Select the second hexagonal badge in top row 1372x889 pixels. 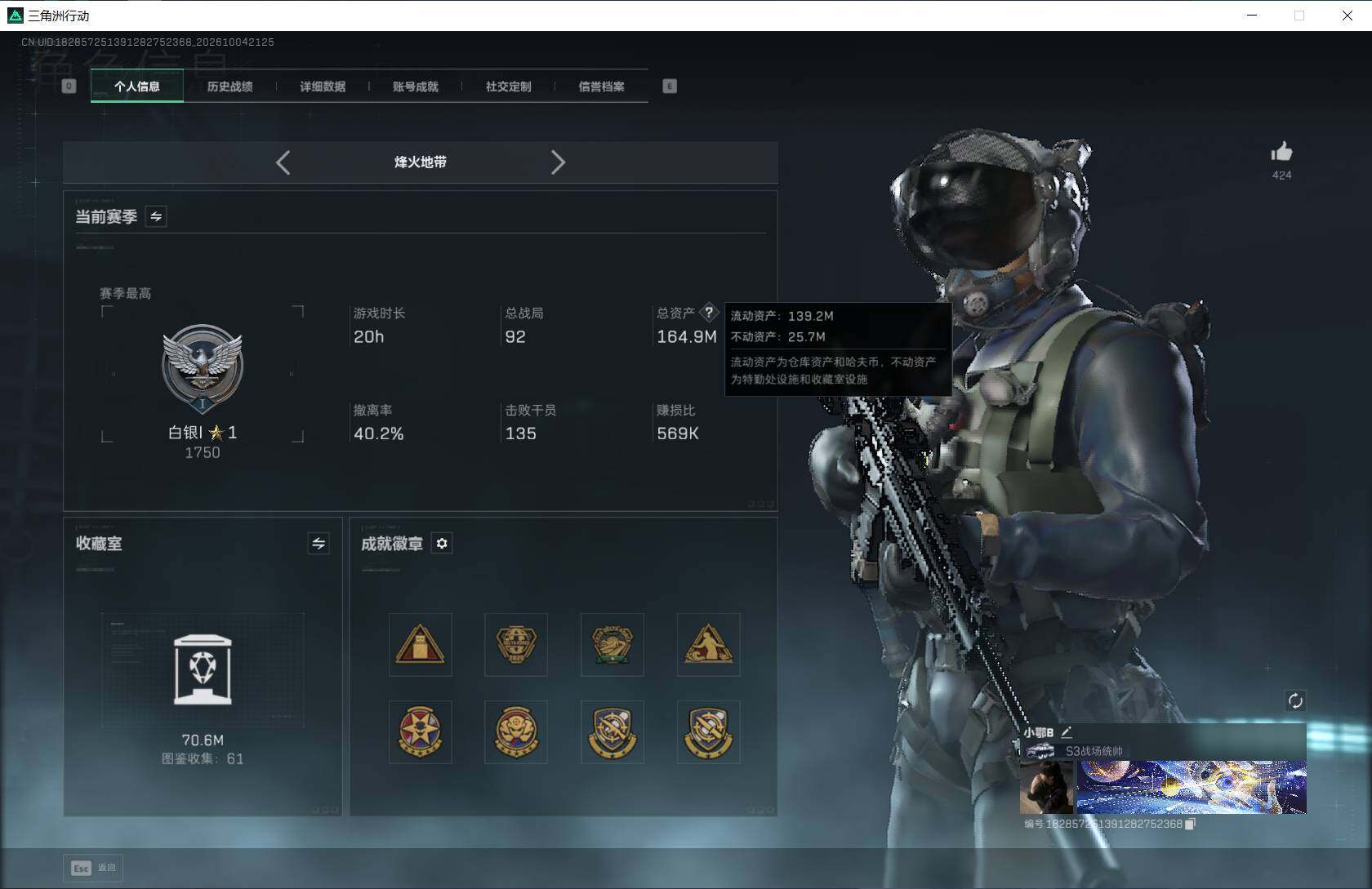click(516, 645)
